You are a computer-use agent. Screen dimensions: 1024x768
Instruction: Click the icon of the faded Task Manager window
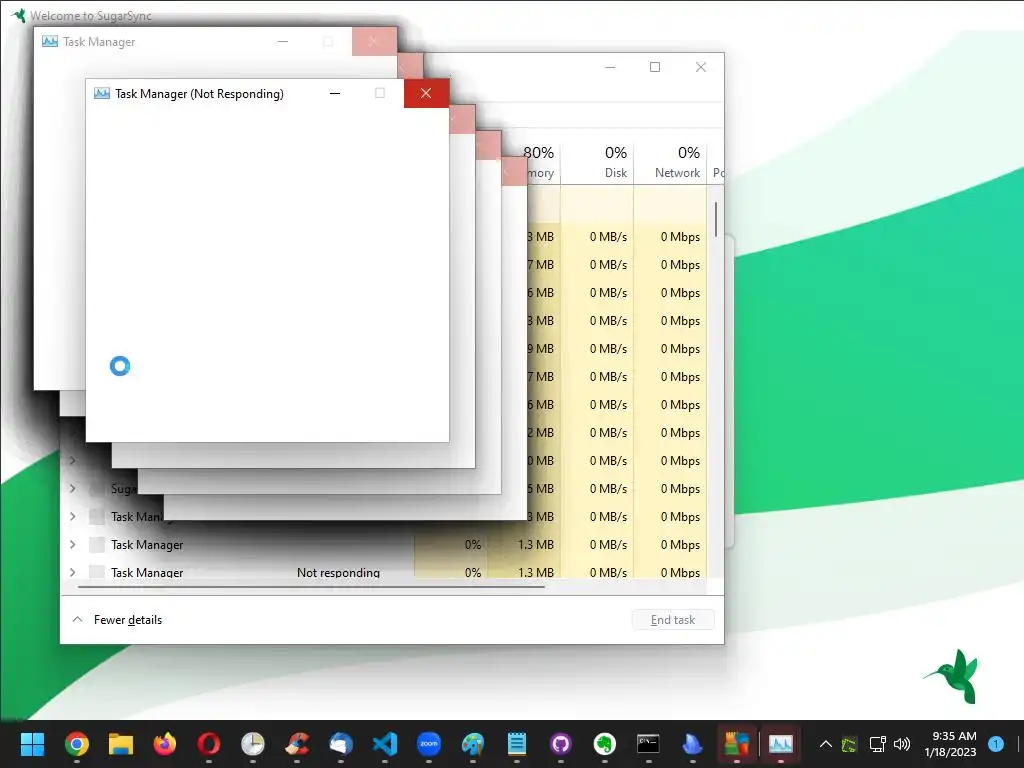tap(50, 41)
